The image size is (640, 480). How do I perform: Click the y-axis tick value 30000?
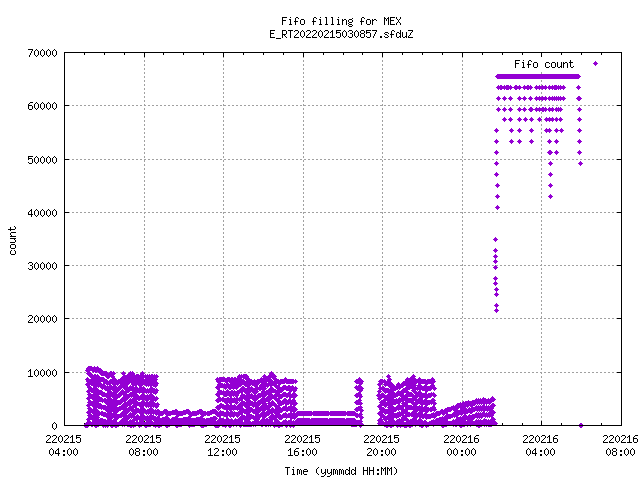42,266
